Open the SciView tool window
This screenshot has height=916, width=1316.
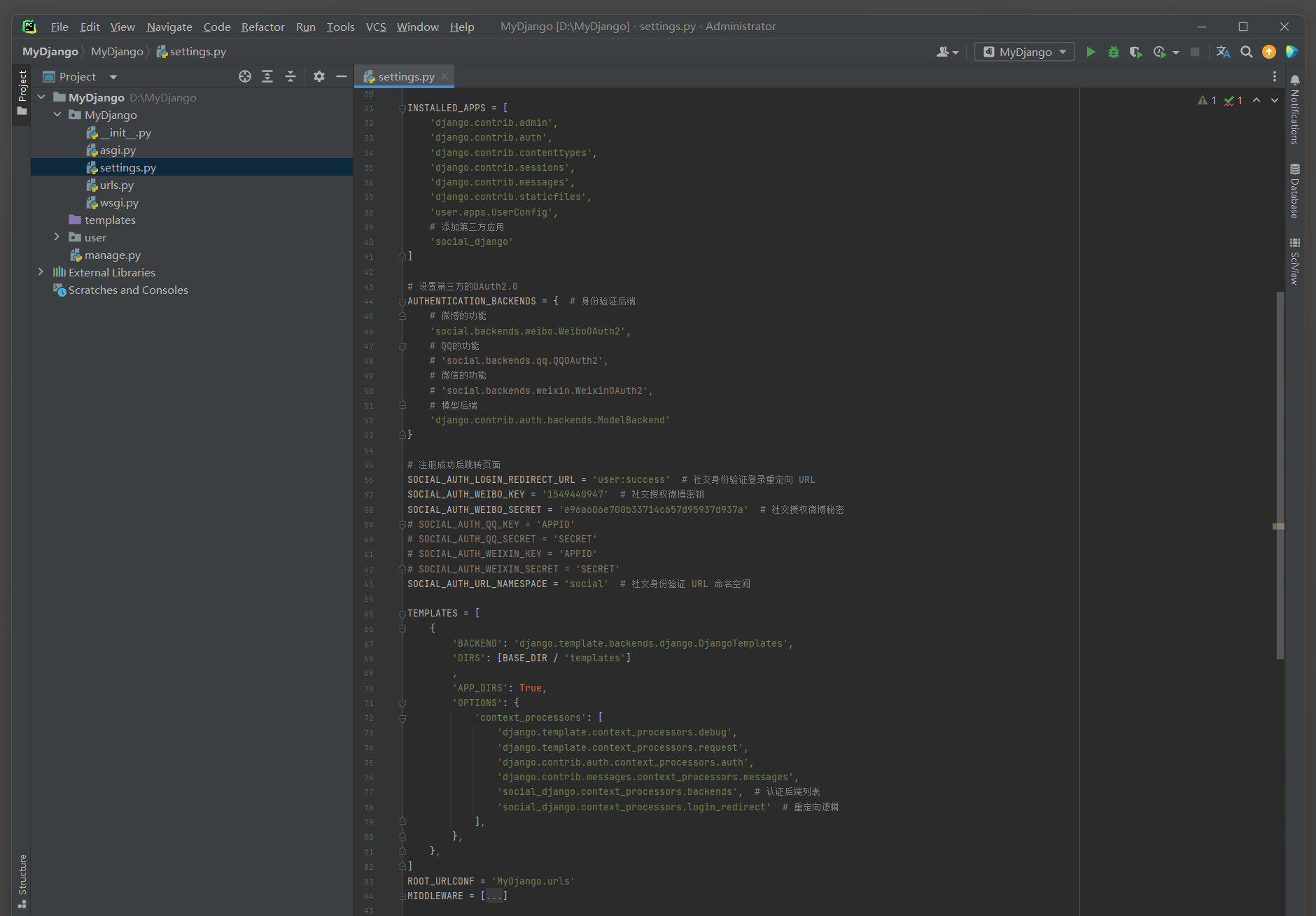pyautogui.click(x=1295, y=261)
